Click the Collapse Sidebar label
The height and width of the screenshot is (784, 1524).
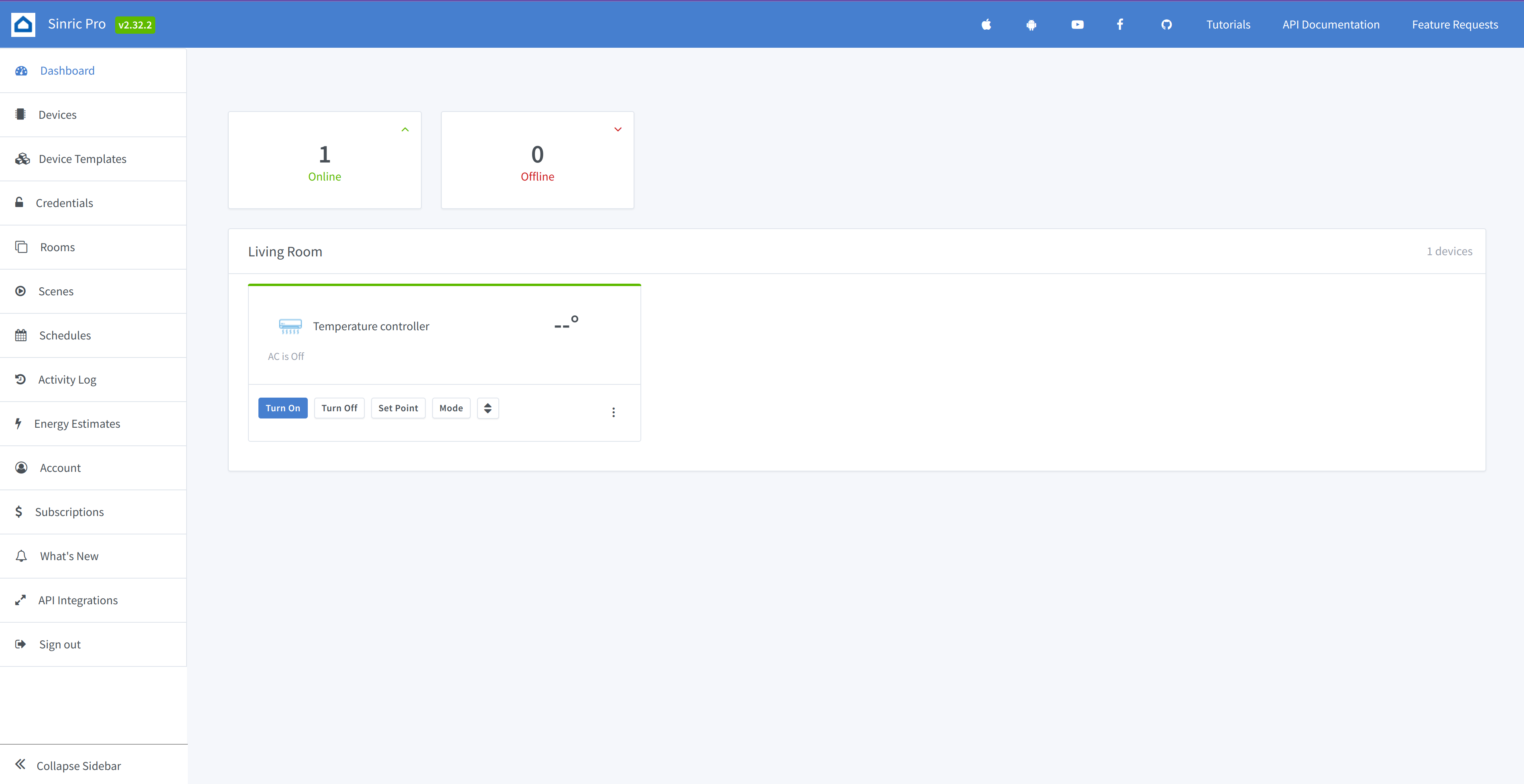pos(79,766)
